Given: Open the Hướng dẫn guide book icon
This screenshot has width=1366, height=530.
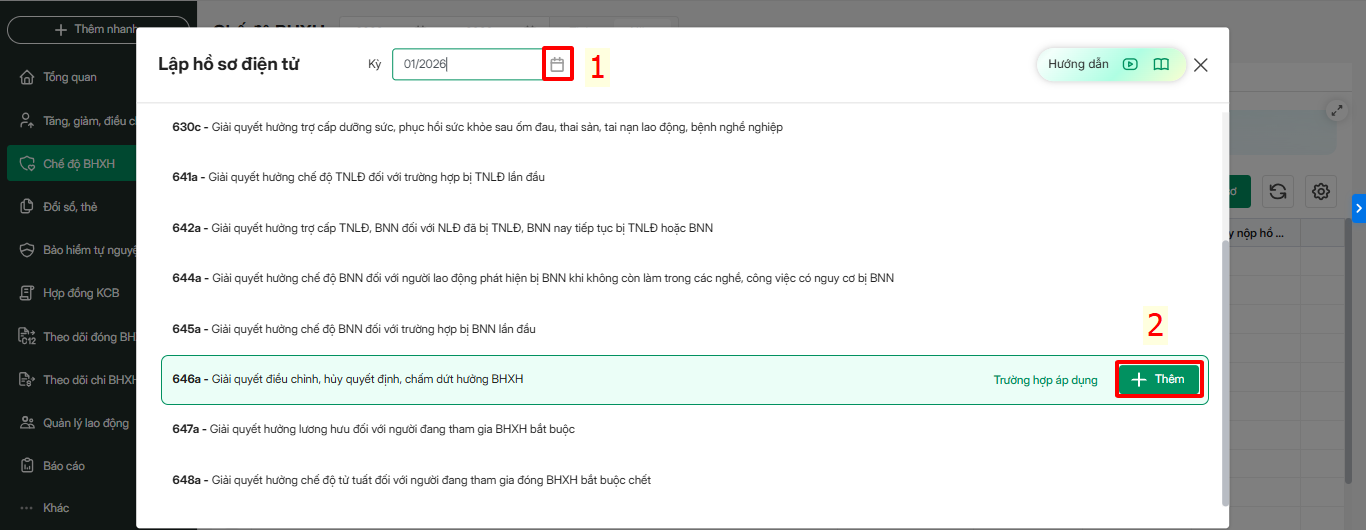Looking at the screenshot, I should pos(1161,64).
